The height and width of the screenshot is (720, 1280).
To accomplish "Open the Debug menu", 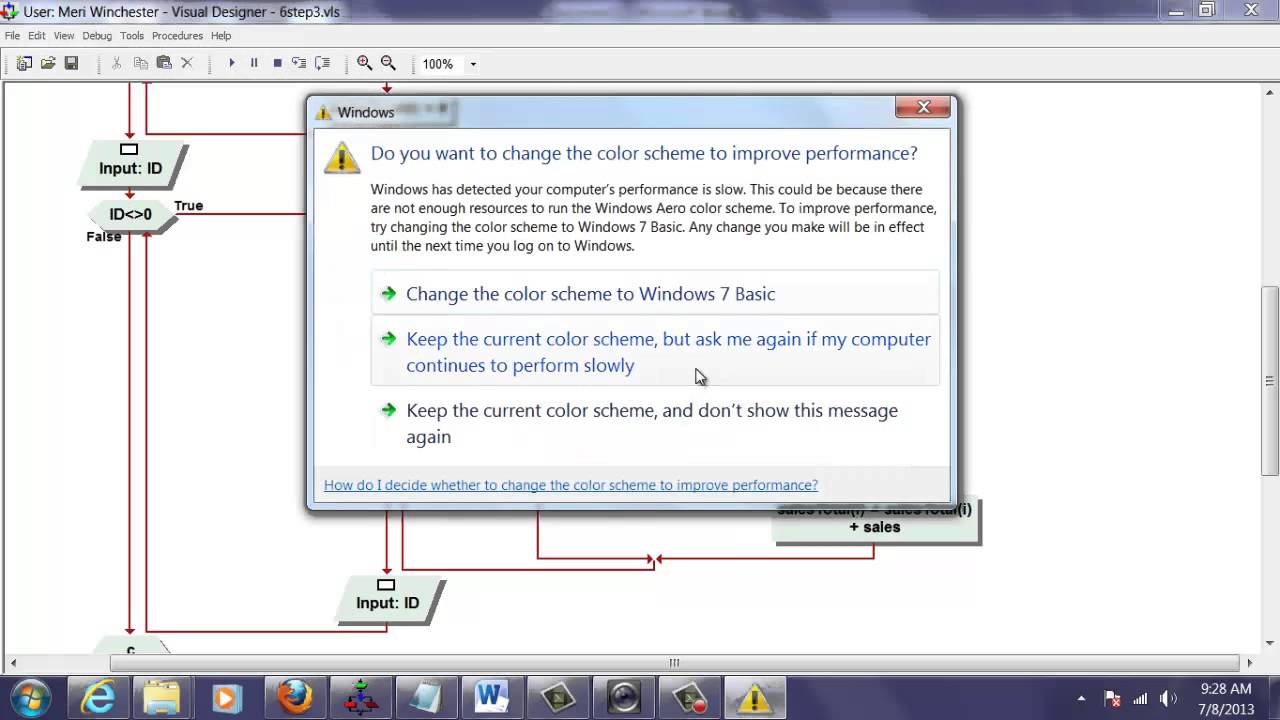I will coord(97,35).
